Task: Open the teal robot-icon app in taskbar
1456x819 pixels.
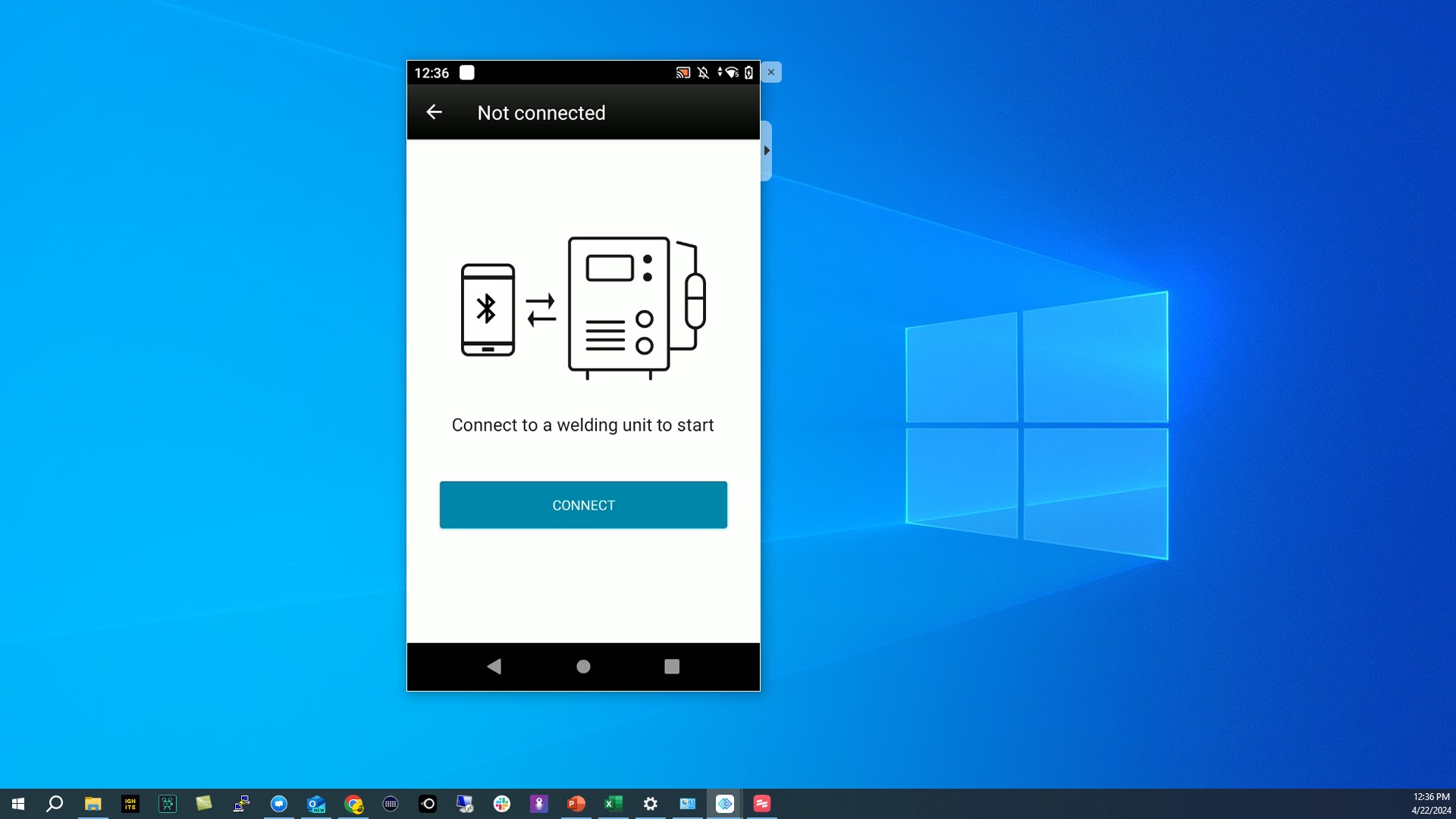Action: [167, 804]
